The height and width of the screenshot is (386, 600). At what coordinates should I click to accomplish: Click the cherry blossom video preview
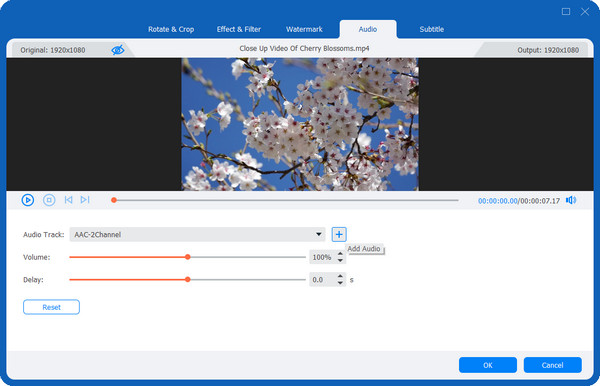click(300, 124)
